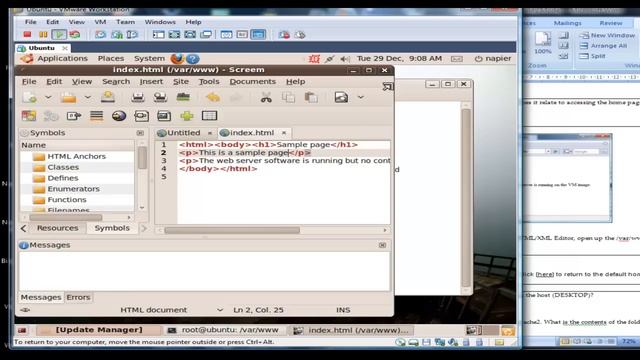Viewport: 640px width, 360px height.
Task: Click the date and time clock in the panel
Action: point(399,59)
